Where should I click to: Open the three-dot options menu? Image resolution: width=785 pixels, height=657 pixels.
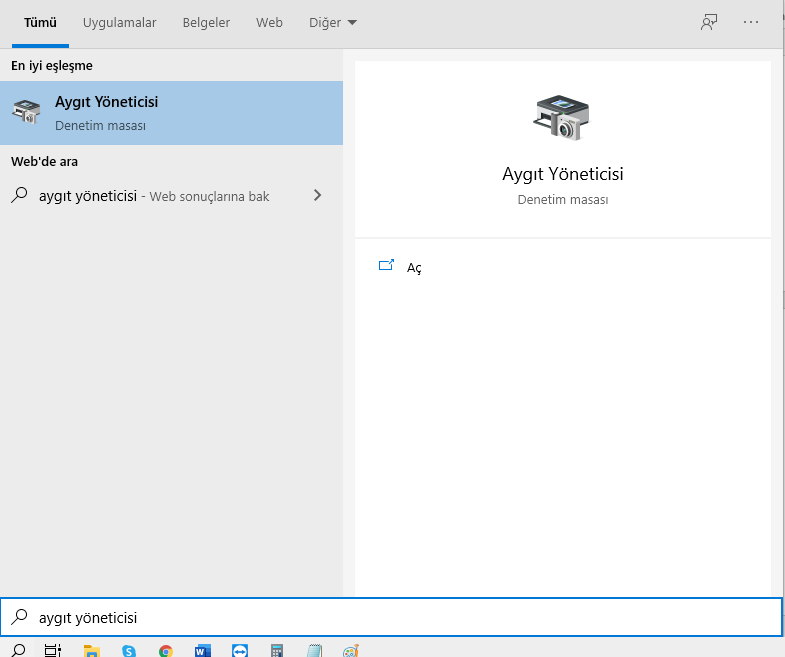pyautogui.click(x=751, y=22)
